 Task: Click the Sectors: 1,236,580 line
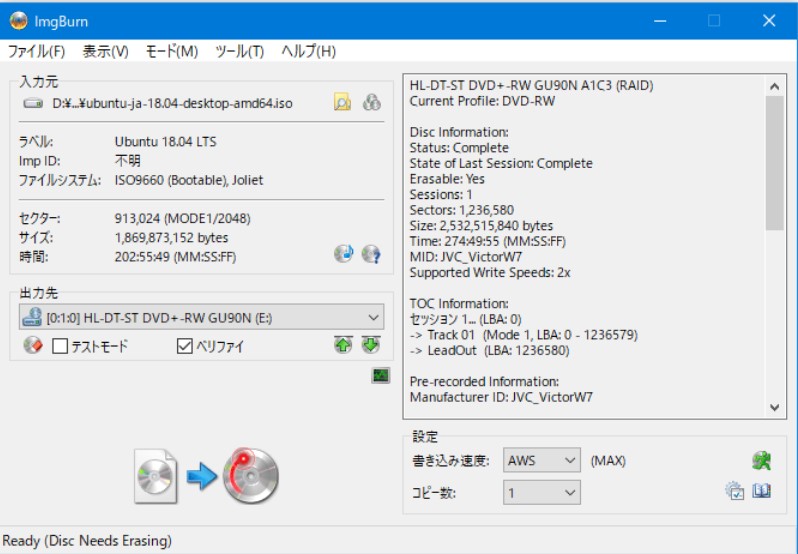tap(462, 210)
